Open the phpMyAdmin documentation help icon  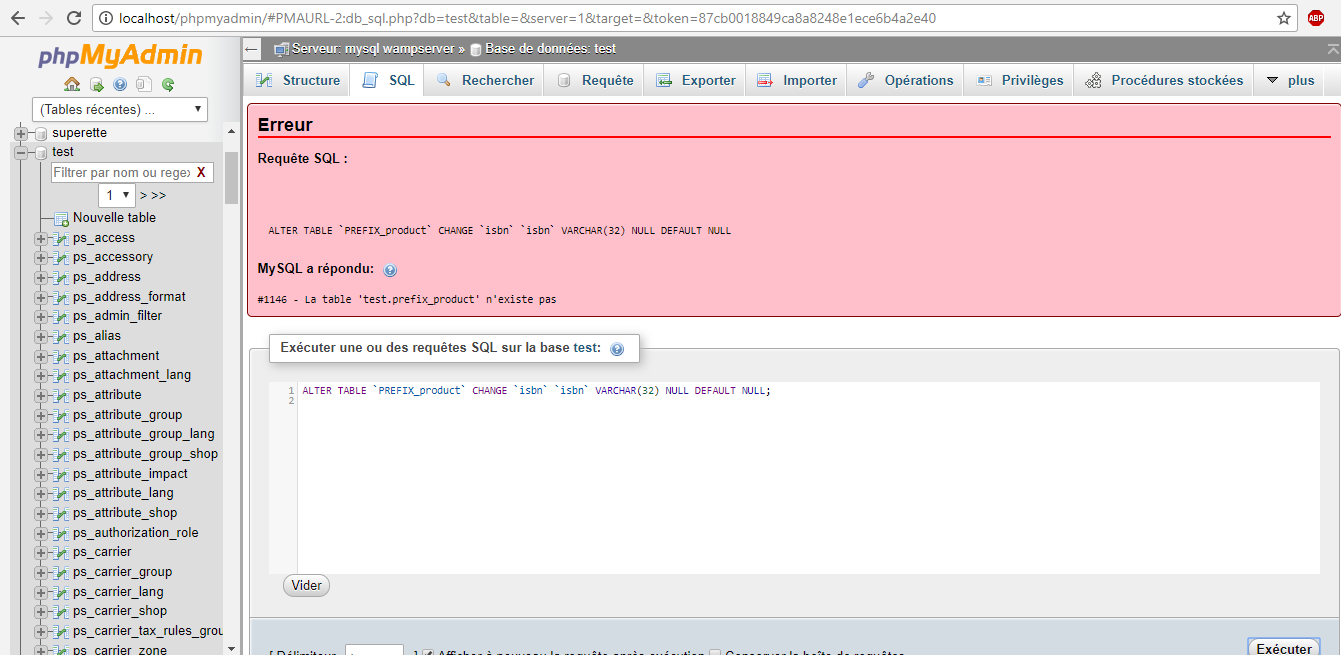click(120, 85)
